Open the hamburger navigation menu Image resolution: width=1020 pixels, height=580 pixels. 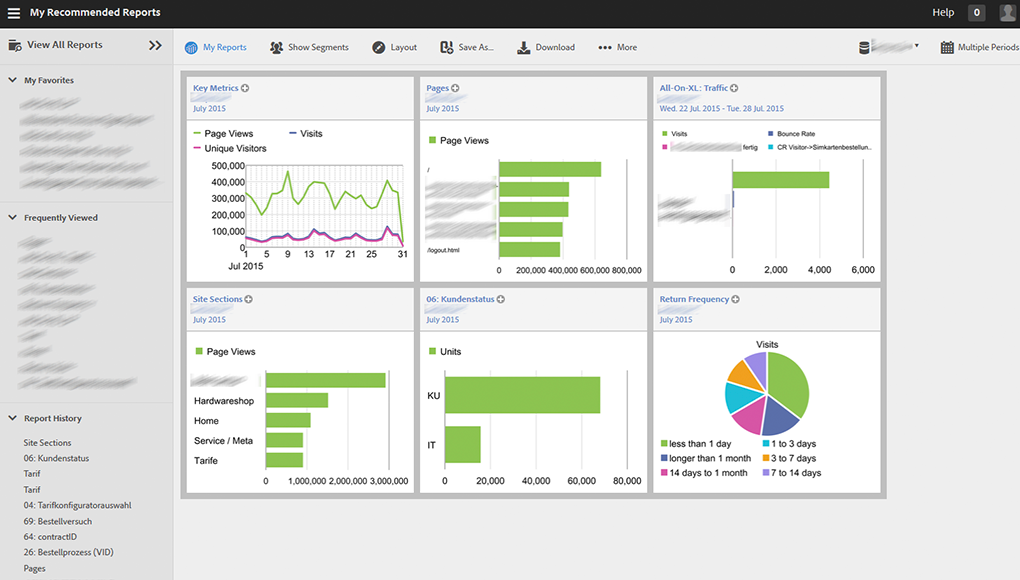click(14, 12)
